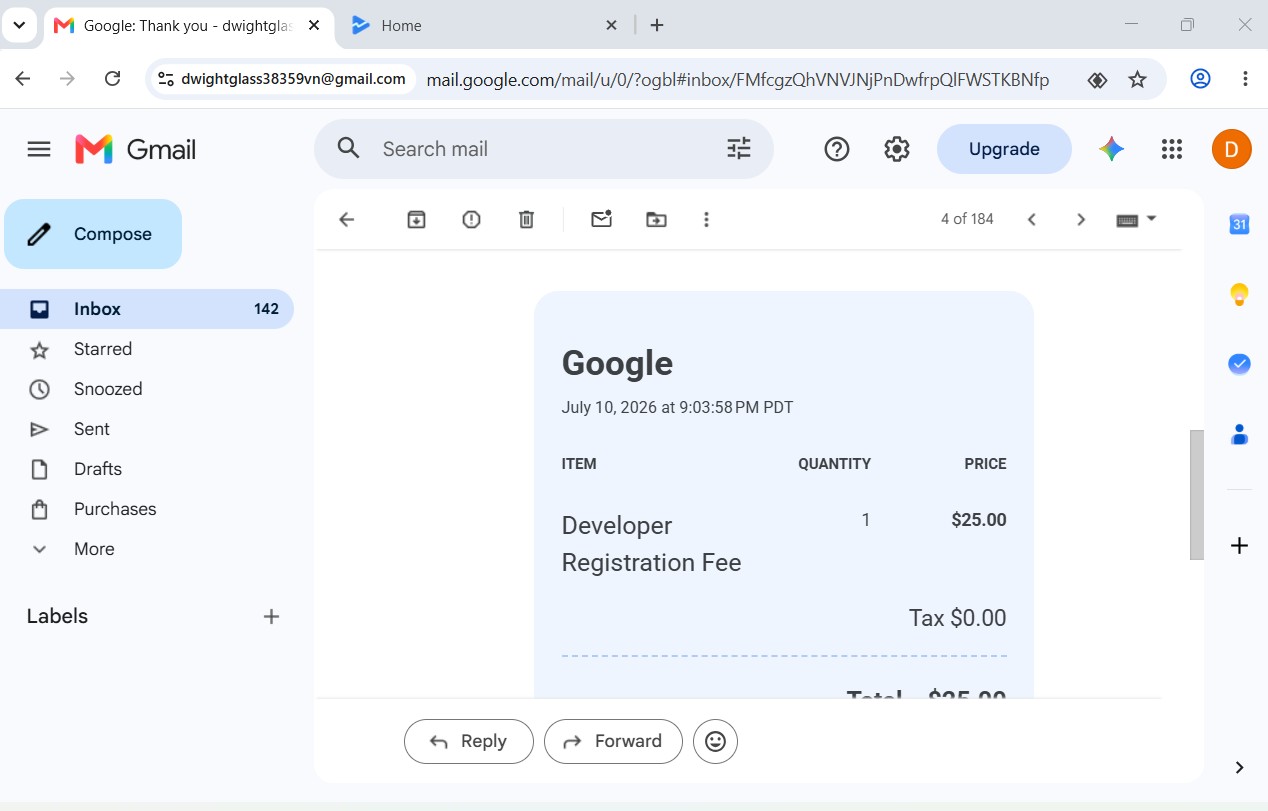Image resolution: width=1268 pixels, height=811 pixels.
Task: Click the July 10, 2026 date line
Action: 678,408
